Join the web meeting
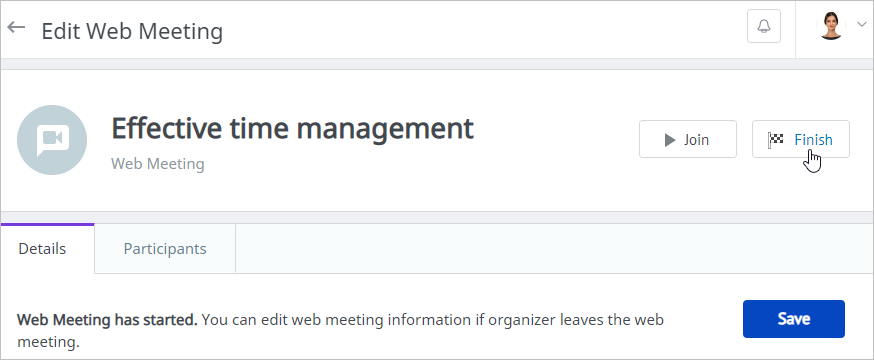Image resolution: width=874 pixels, height=360 pixels. [688, 139]
